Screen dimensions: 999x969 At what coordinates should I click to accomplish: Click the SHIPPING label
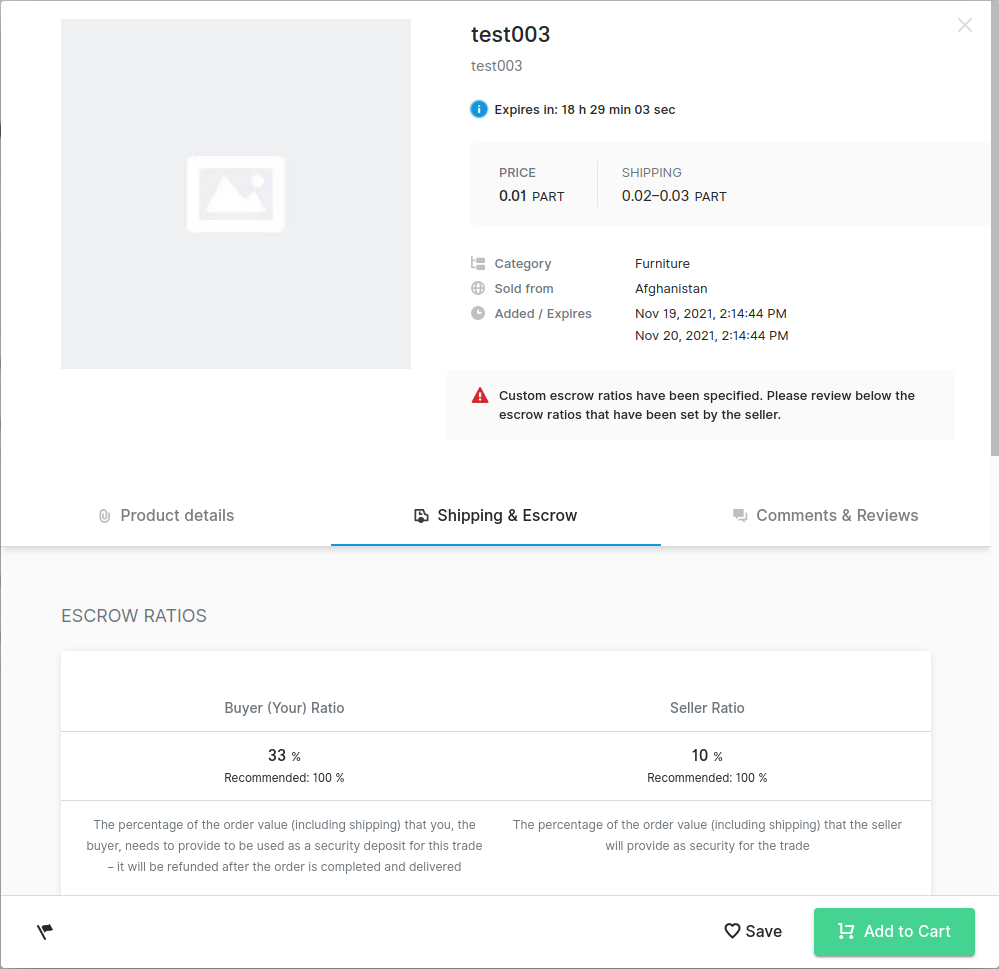coord(651,173)
